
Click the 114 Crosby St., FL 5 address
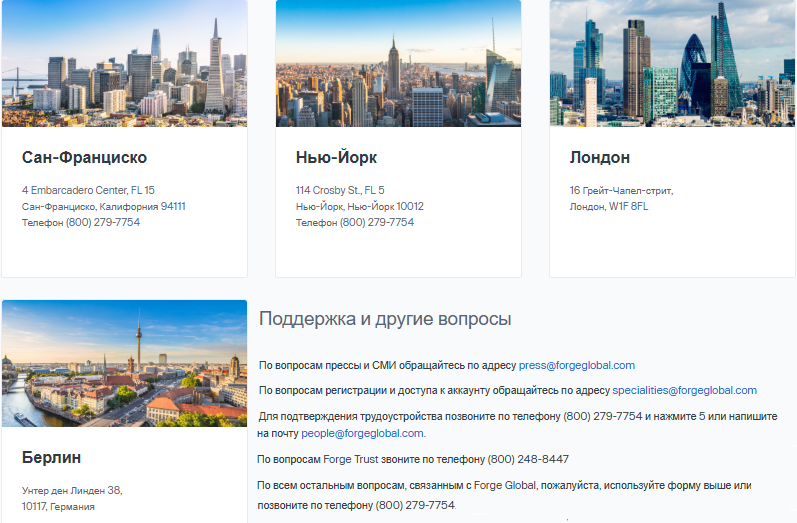point(340,190)
